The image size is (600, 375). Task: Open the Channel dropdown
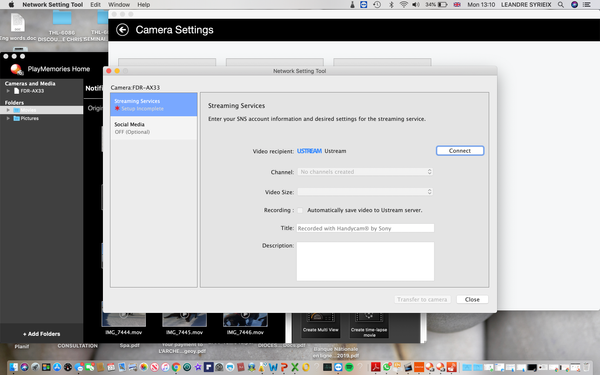365,172
